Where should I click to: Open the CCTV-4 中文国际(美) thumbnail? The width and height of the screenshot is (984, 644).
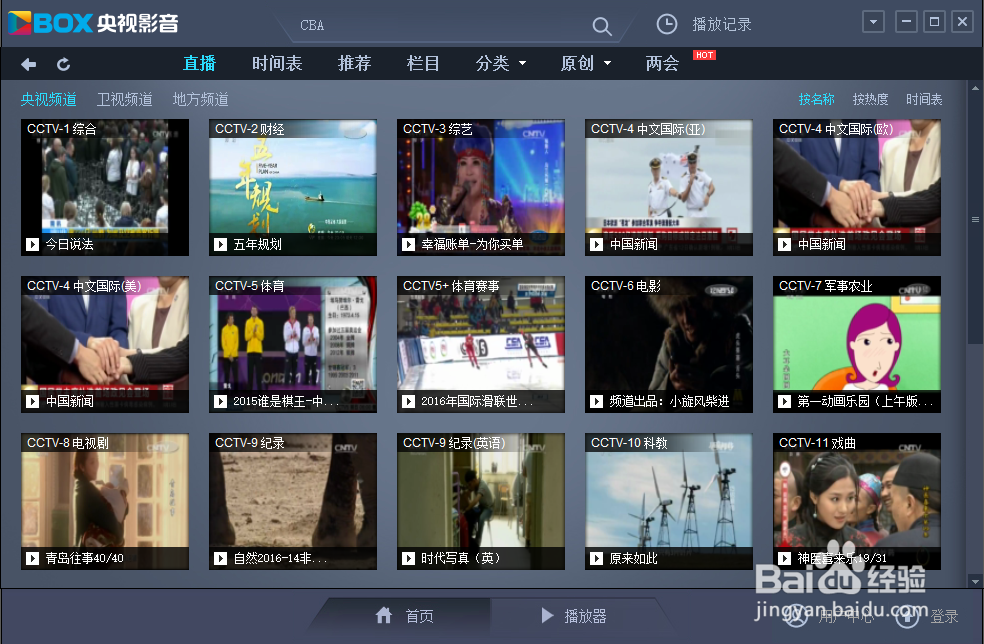pyautogui.click(x=105, y=344)
